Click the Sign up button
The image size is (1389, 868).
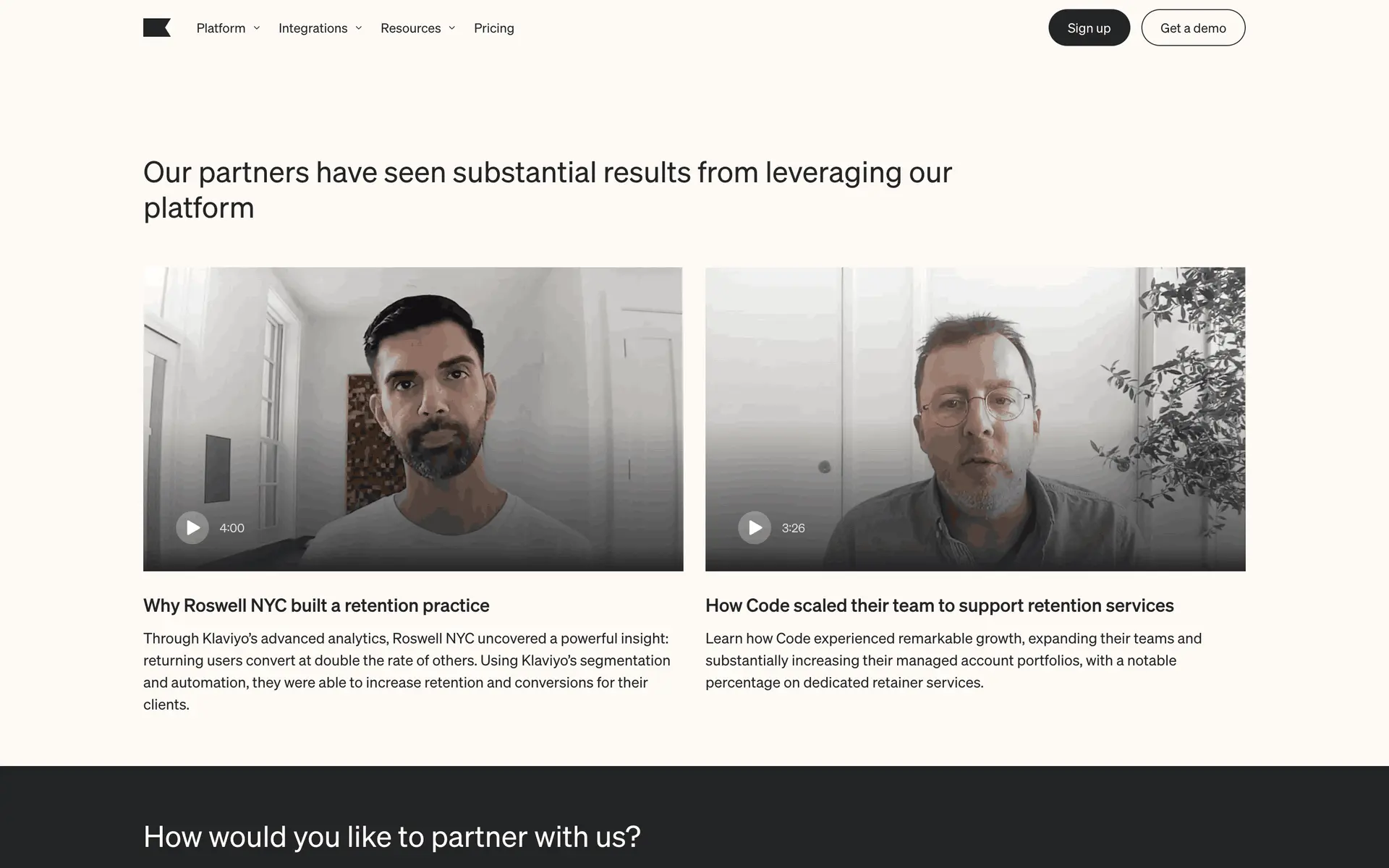click(1089, 27)
